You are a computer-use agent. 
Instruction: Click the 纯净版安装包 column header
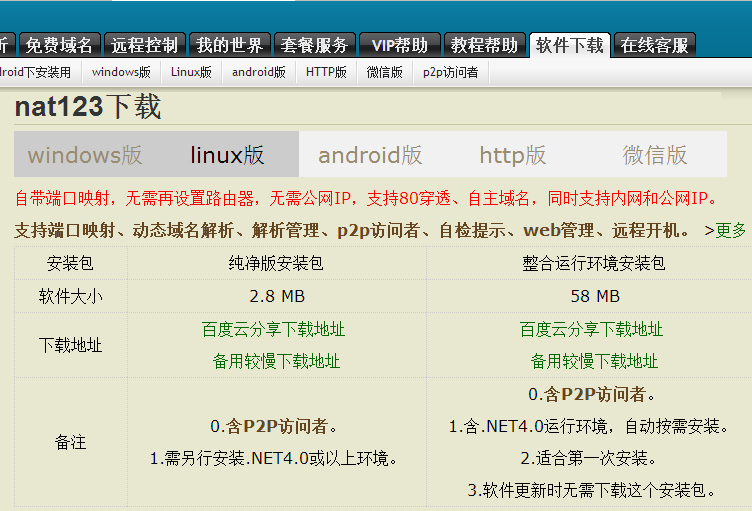click(276, 263)
